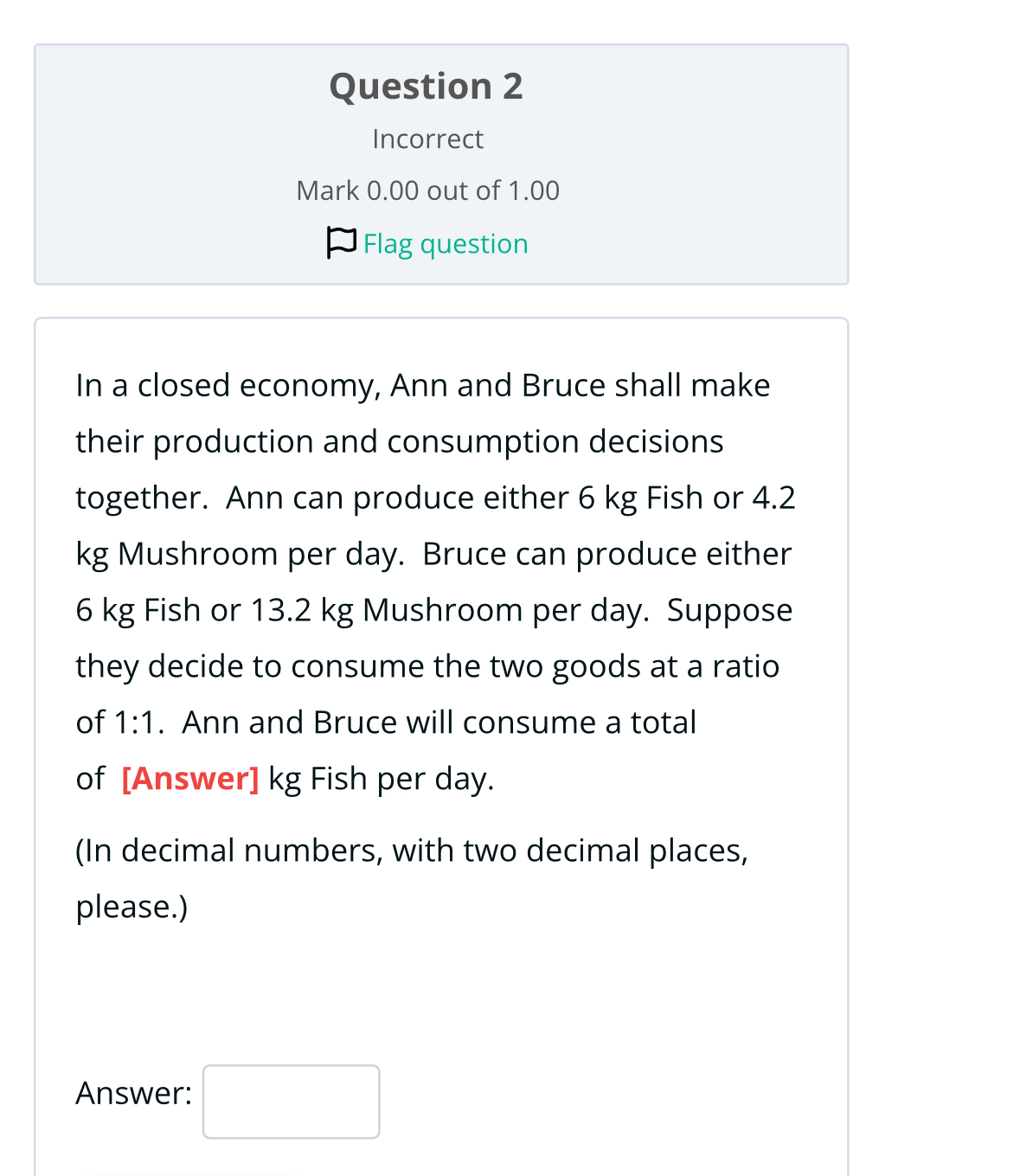The height and width of the screenshot is (1176, 1020).
Task: Click 'Bruce can produce either' text
Action: [606, 554]
